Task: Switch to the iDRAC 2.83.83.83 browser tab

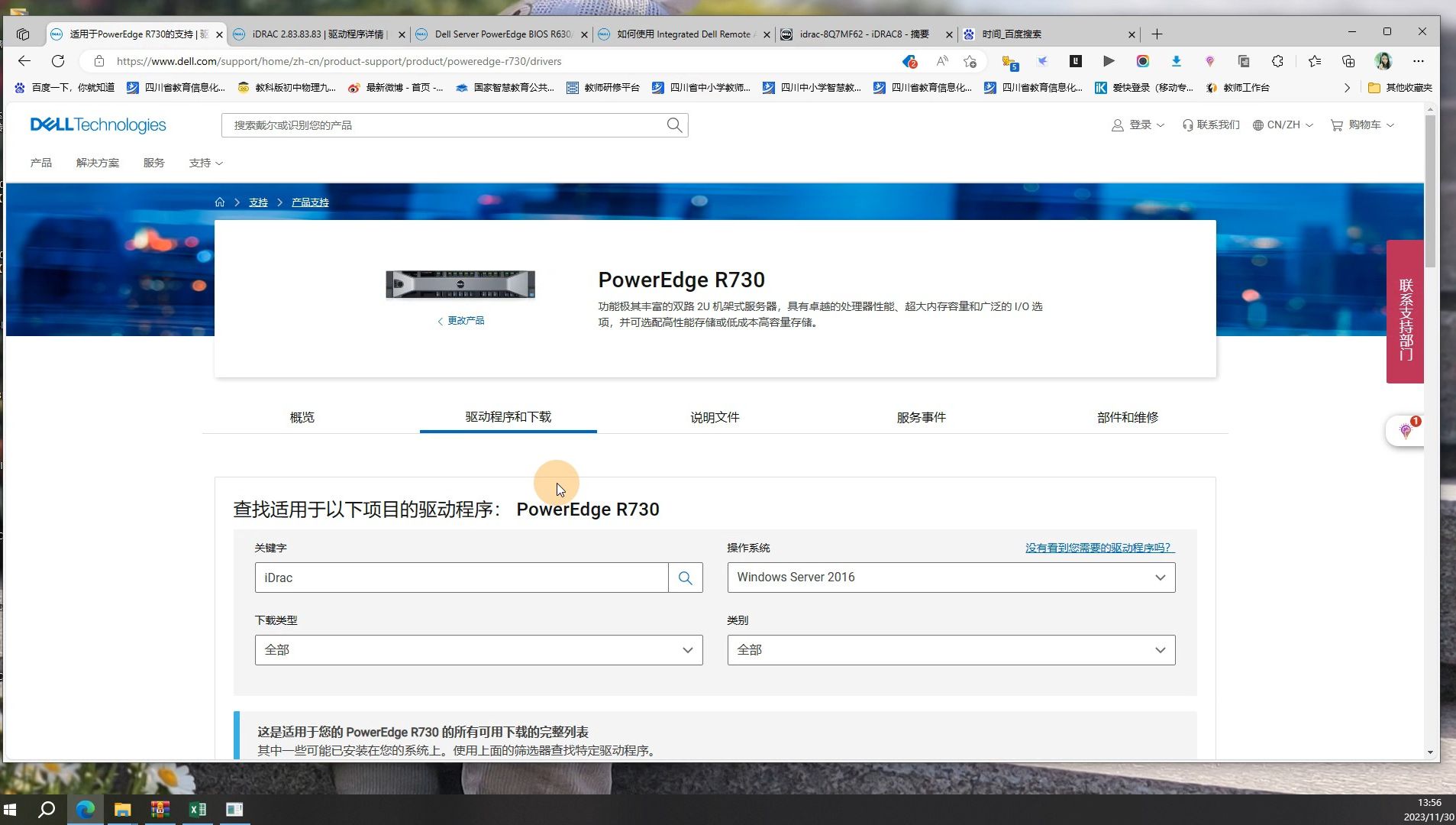Action: tap(318, 34)
